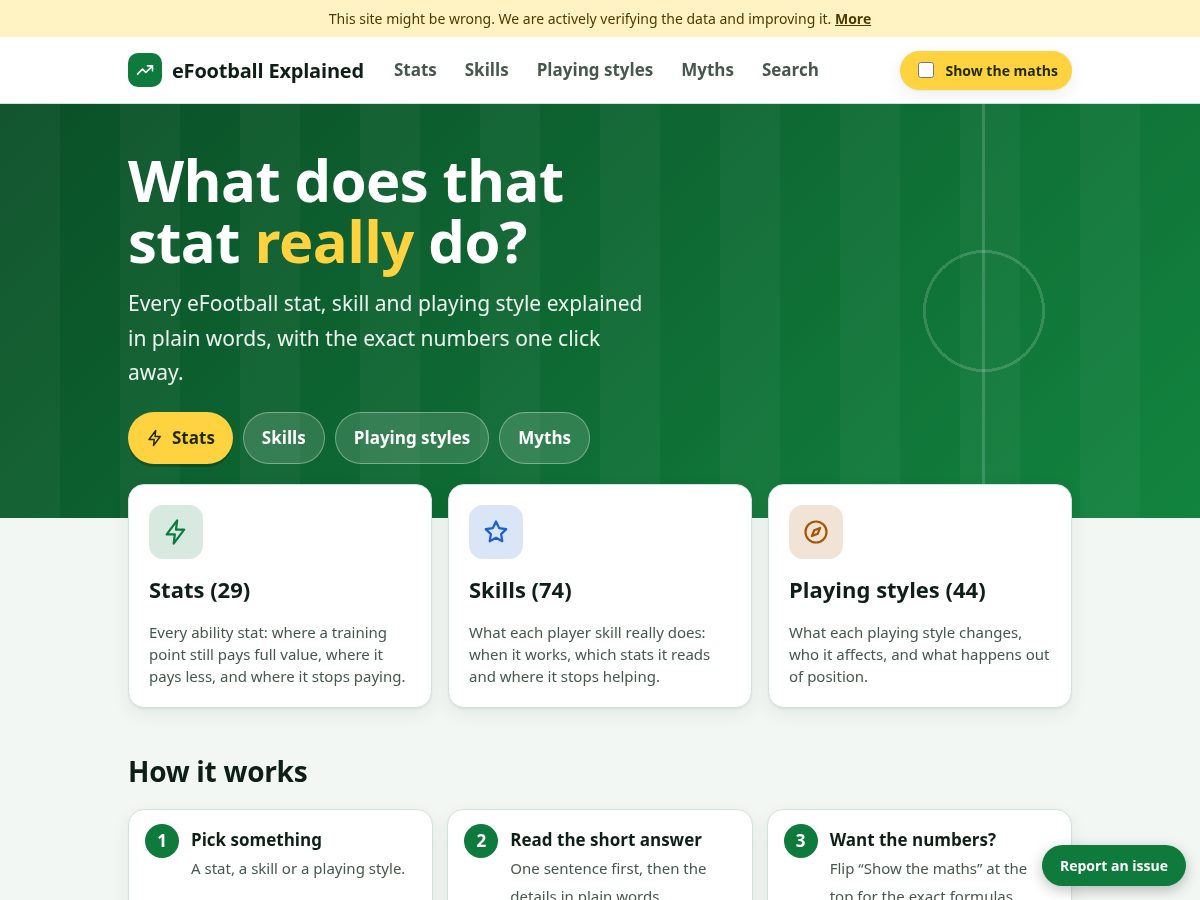This screenshot has width=1200, height=900.
Task: Click the Playing styles pill in the hero
Action: [x=412, y=438]
